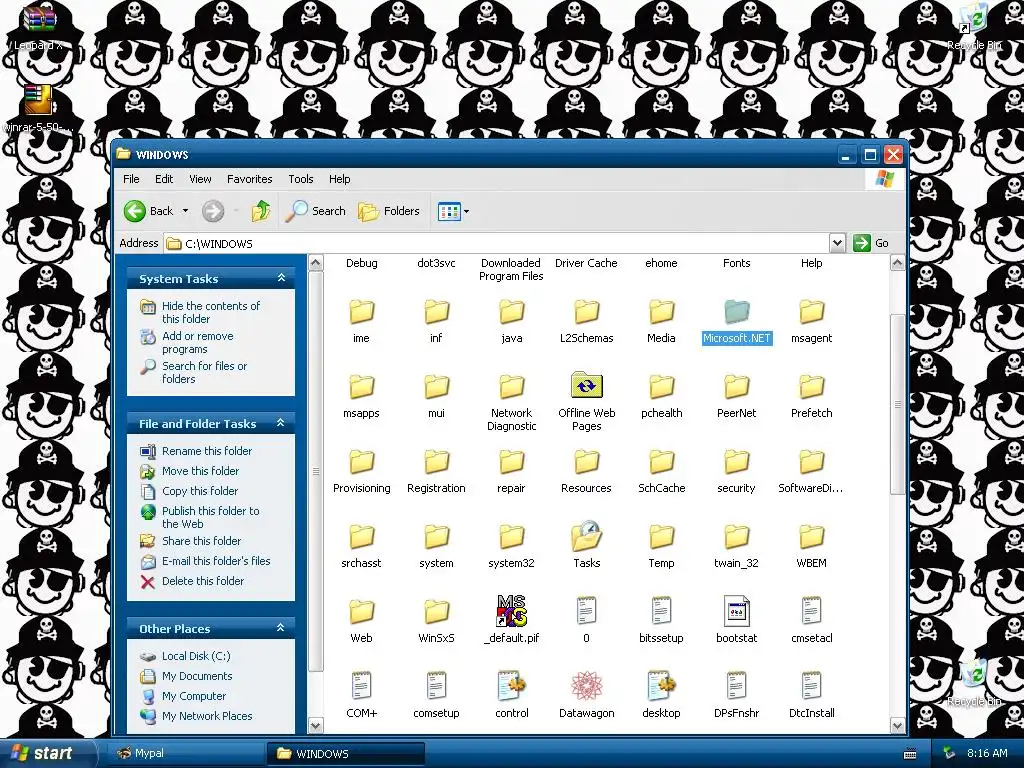Click Hide the contents of this folder
1024x768 pixels.
[211, 312]
